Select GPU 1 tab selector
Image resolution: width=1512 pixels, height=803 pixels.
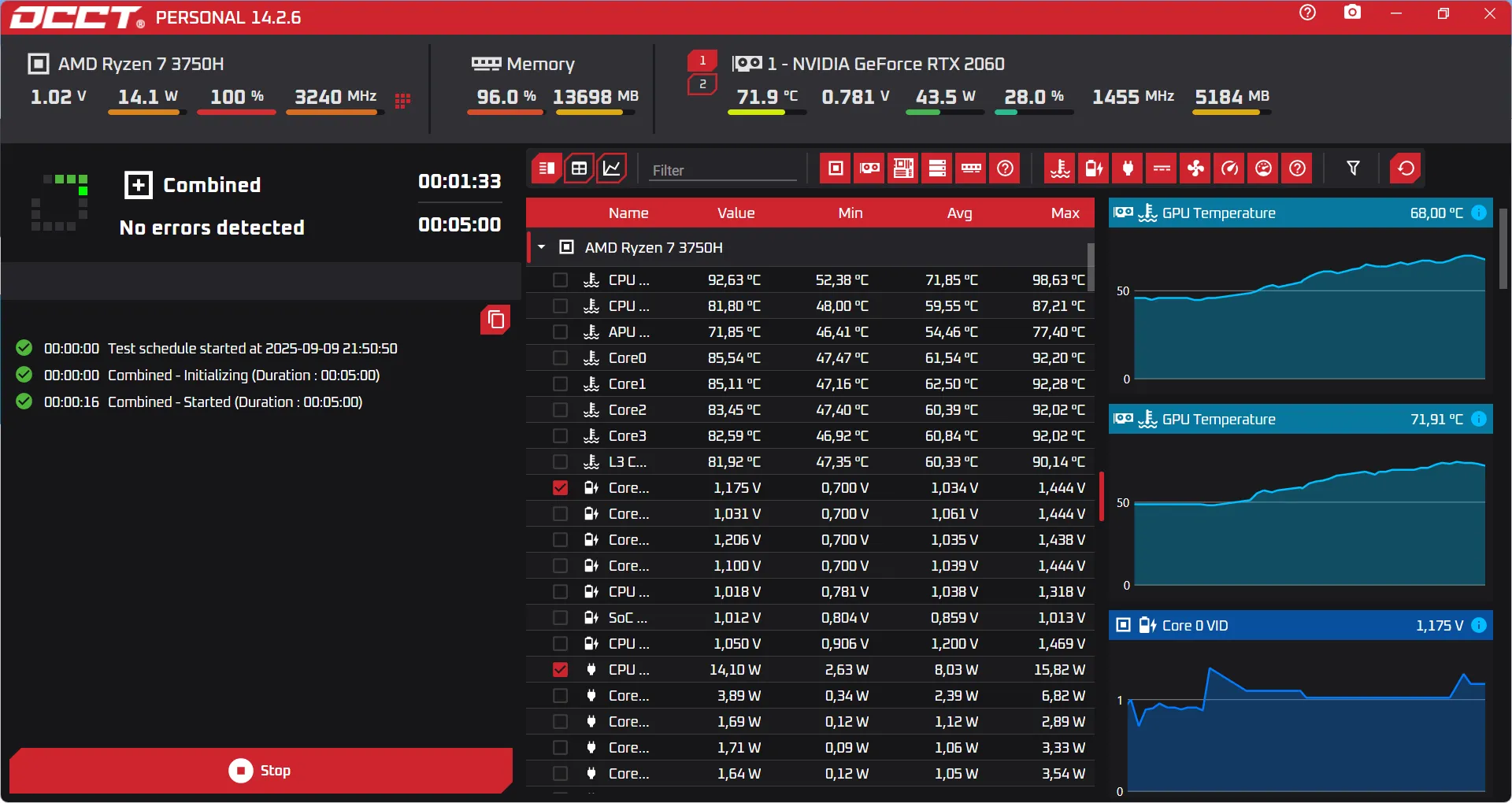point(702,61)
